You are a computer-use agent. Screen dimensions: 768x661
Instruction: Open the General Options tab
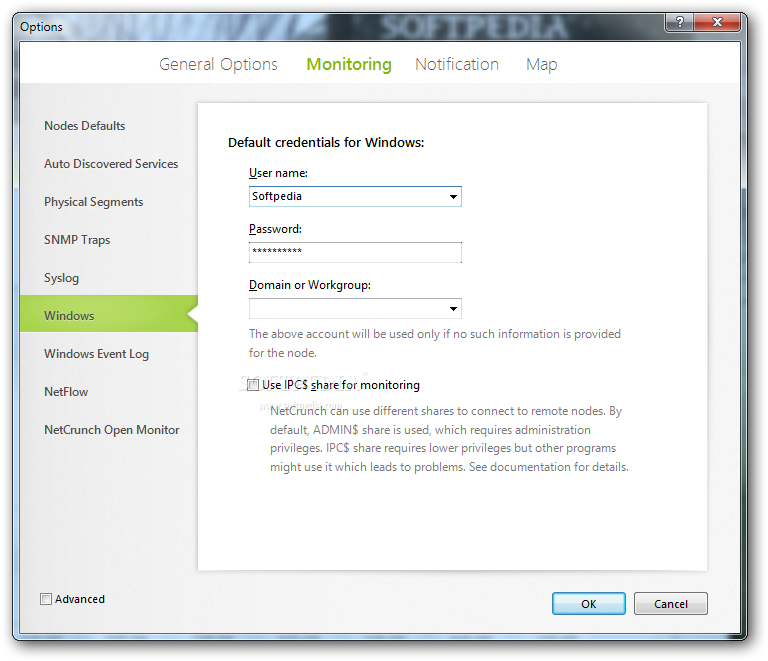(218, 65)
